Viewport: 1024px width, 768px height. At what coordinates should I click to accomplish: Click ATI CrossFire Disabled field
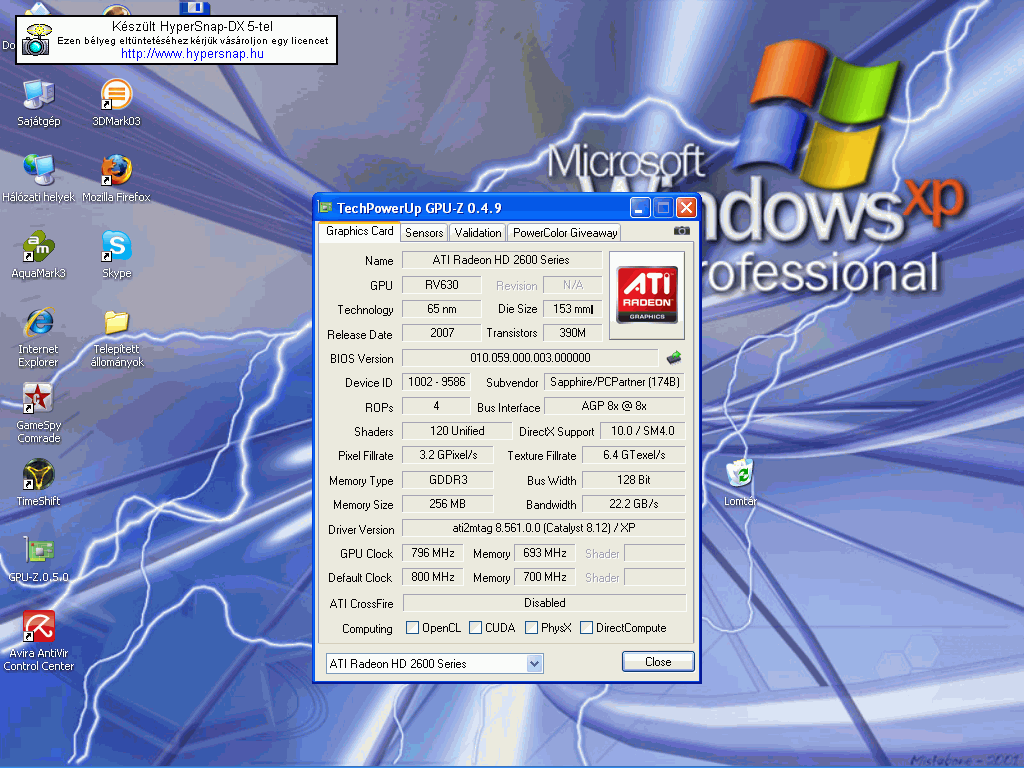(545, 603)
